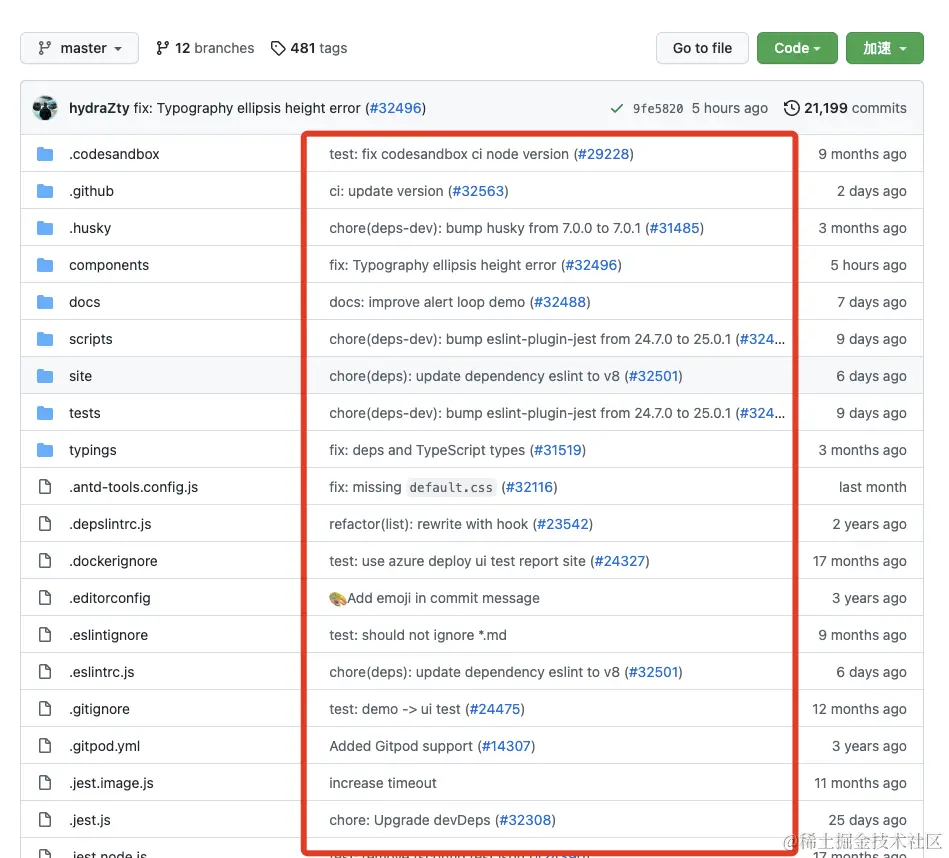Open the 21,199 commits history
The height and width of the screenshot is (858, 949).
(846, 108)
